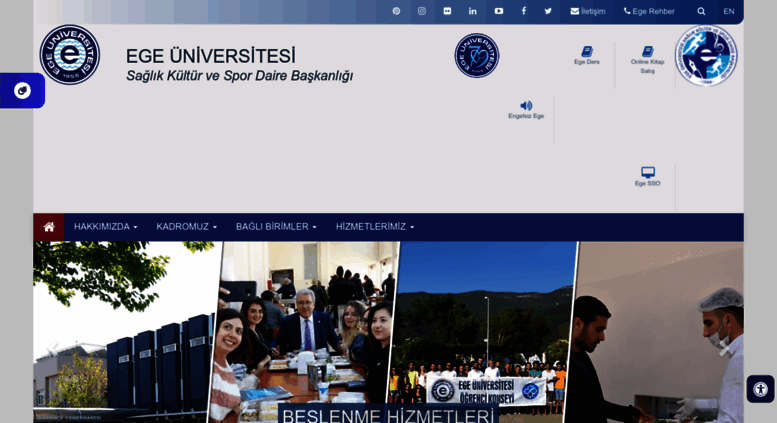
Task: Expand the HİZMETLERİMİZ dropdown menu
Action: click(x=375, y=227)
